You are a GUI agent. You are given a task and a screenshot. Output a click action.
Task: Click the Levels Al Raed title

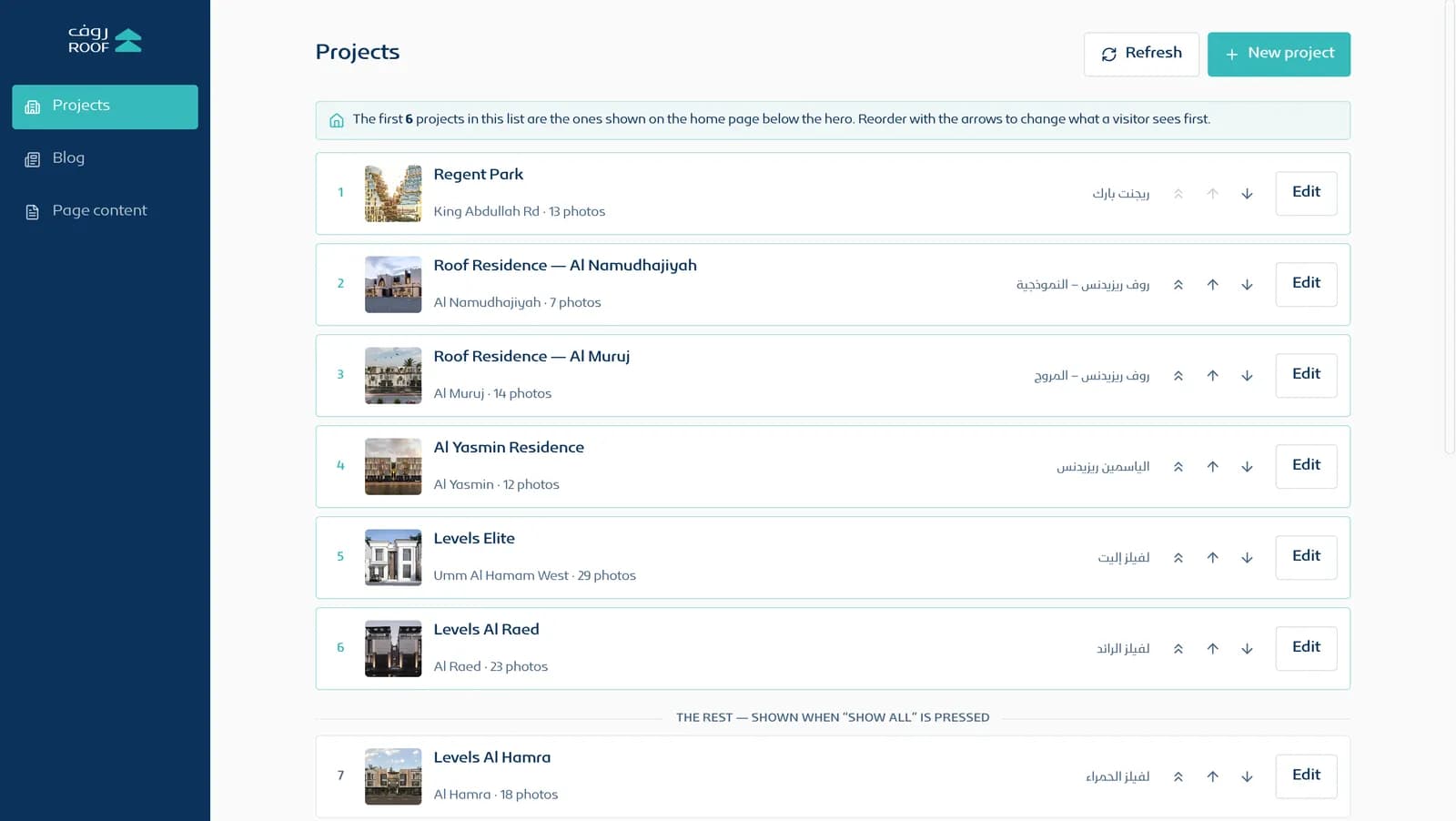tap(487, 630)
